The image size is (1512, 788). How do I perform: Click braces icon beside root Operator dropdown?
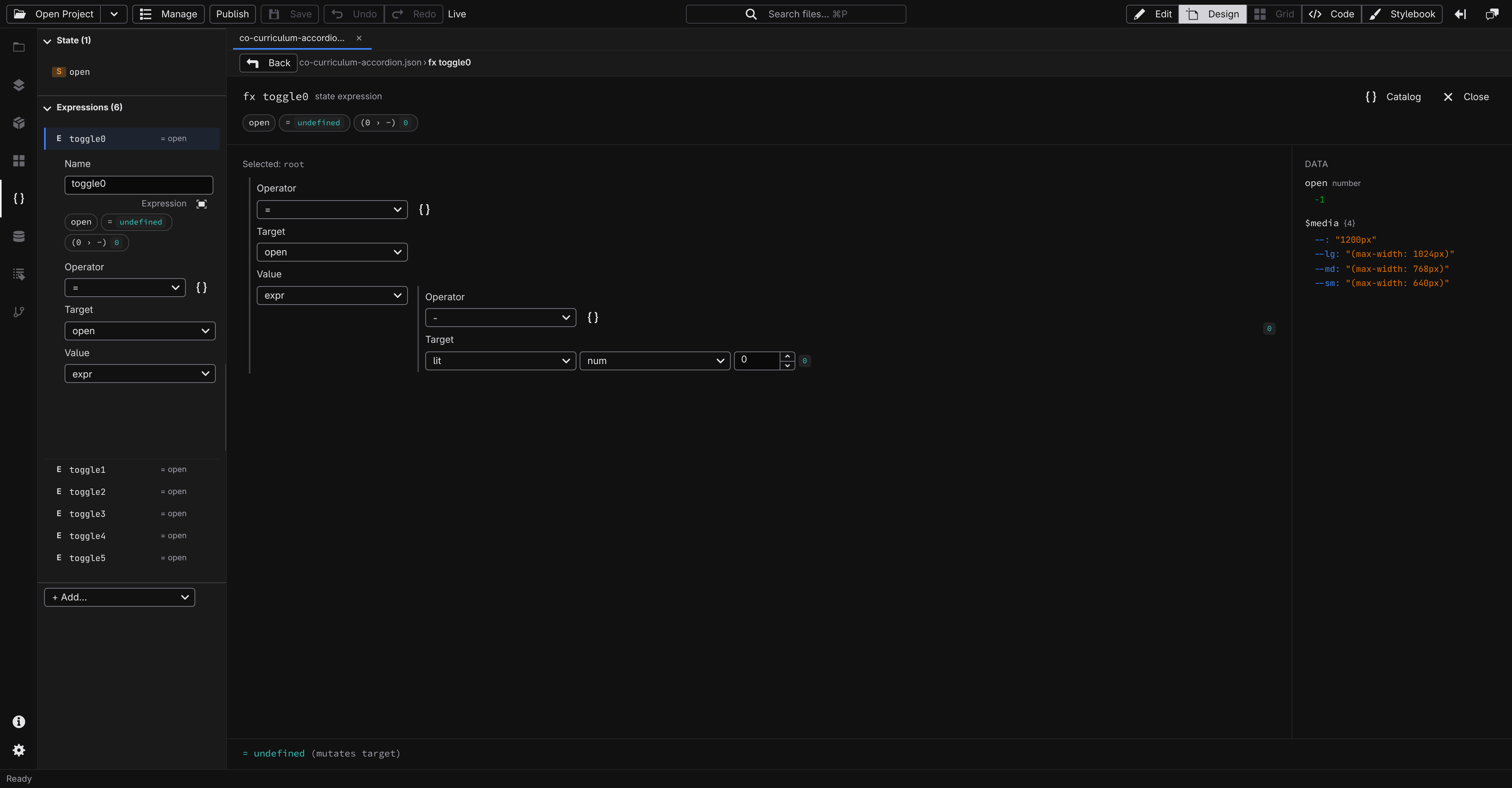(x=424, y=210)
